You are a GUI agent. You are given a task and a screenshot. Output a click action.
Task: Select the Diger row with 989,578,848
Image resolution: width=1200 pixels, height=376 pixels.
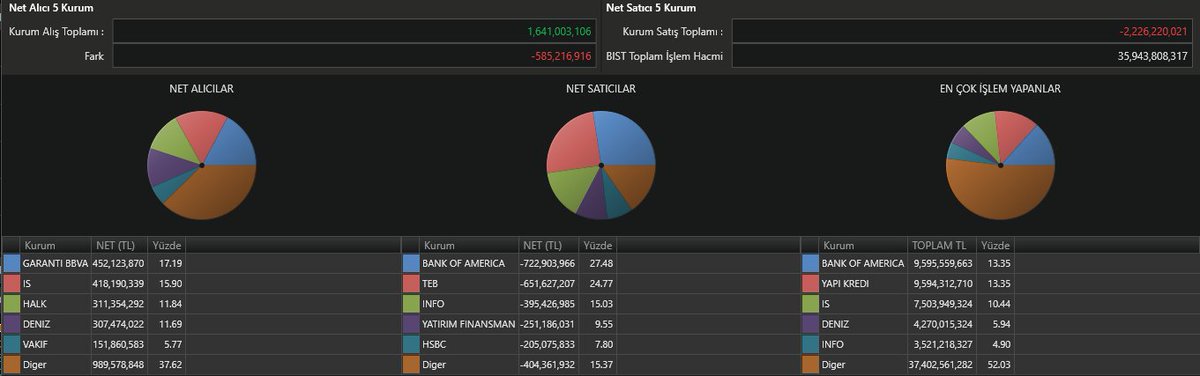click(200, 365)
